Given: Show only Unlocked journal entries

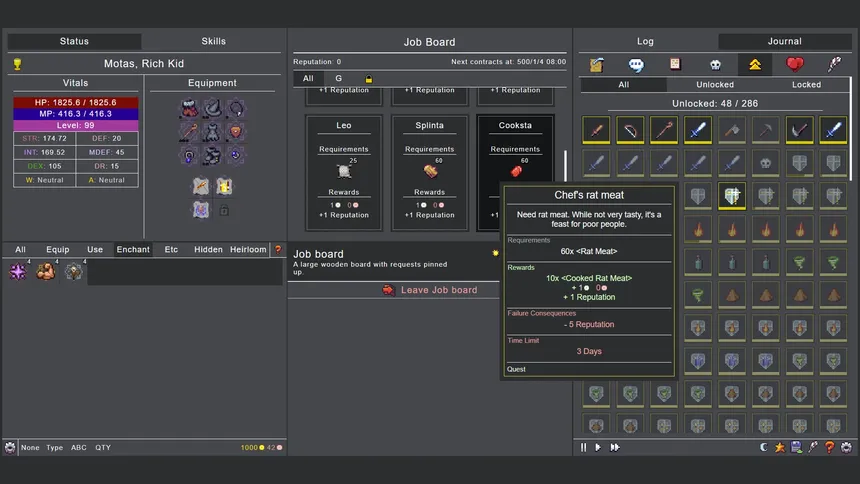Looking at the screenshot, I should coord(714,85).
